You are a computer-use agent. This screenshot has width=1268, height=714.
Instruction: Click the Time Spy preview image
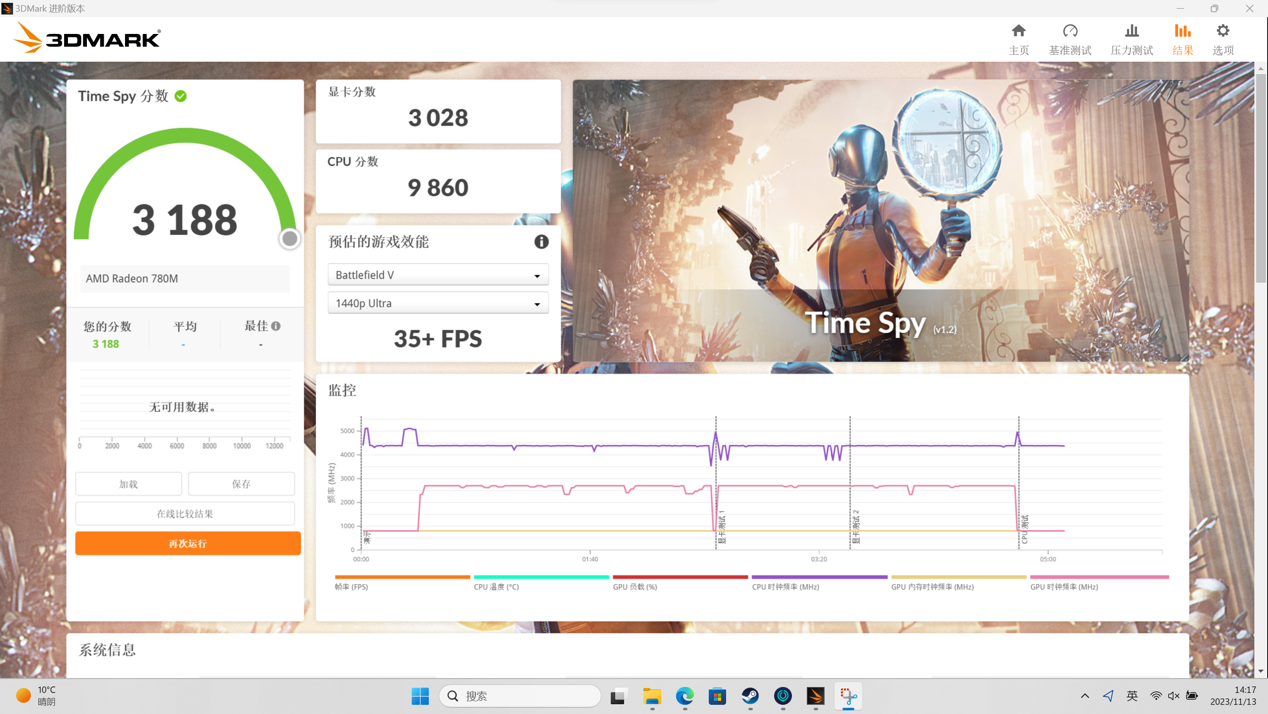pyautogui.click(x=881, y=221)
